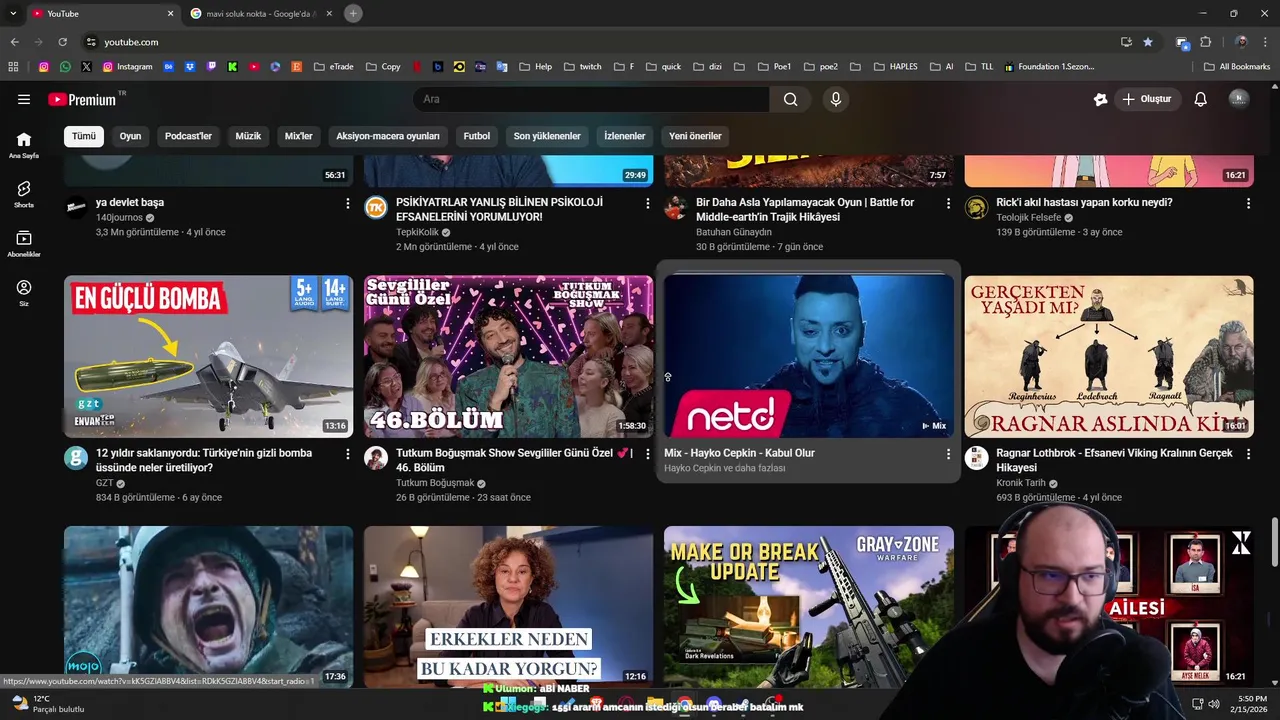Open the notifications bell
Image resolution: width=1280 pixels, height=720 pixels.
point(1201,99)
